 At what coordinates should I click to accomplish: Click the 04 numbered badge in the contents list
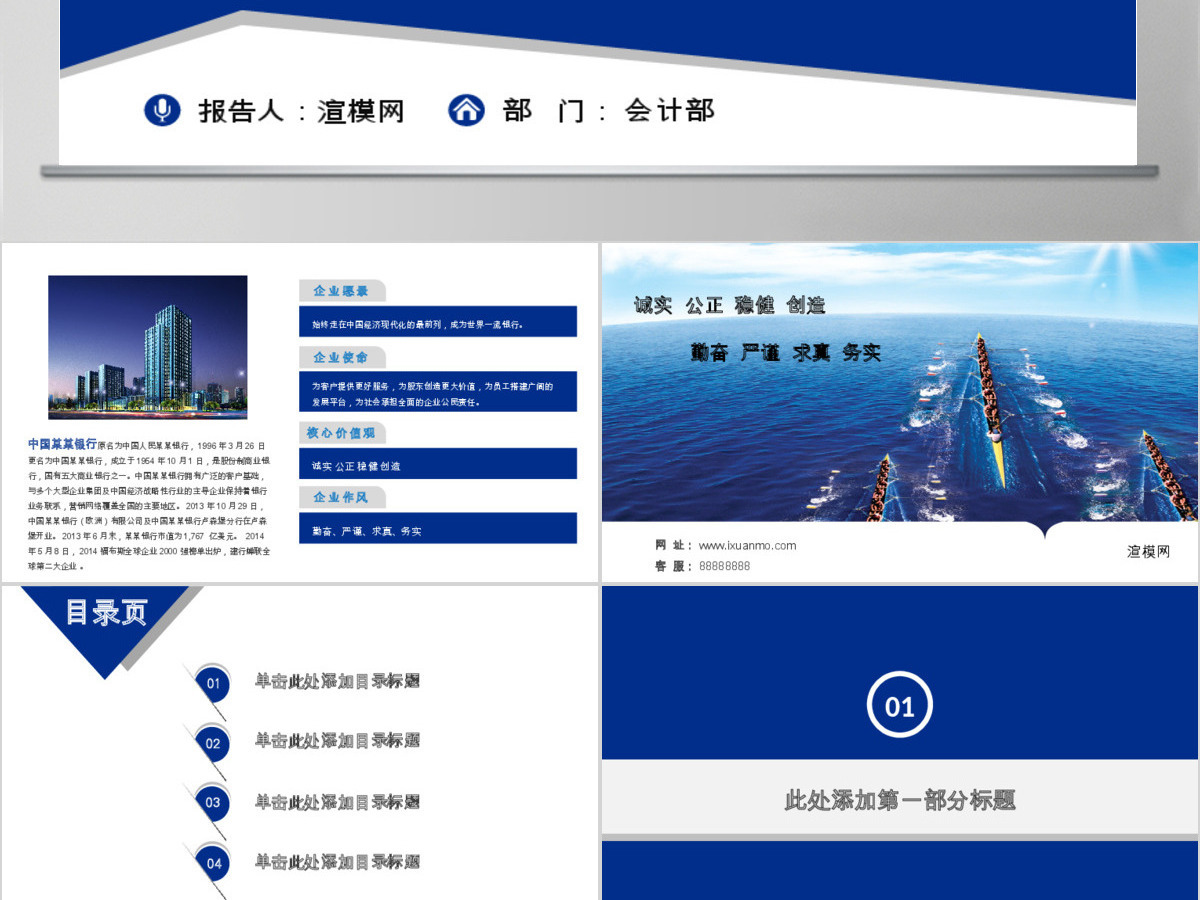213,863
